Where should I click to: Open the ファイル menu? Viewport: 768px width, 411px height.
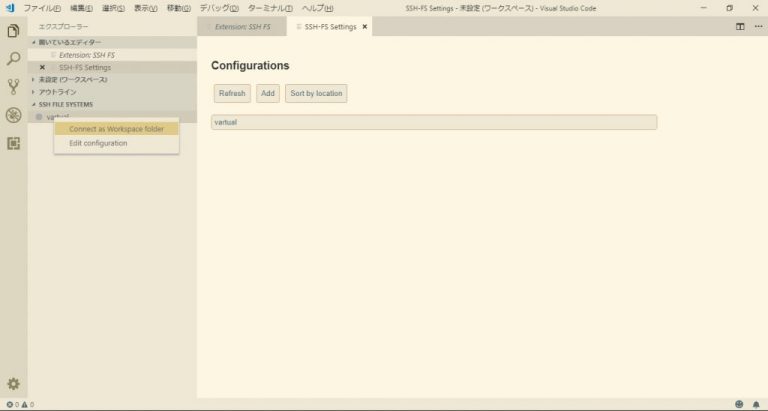42,8
